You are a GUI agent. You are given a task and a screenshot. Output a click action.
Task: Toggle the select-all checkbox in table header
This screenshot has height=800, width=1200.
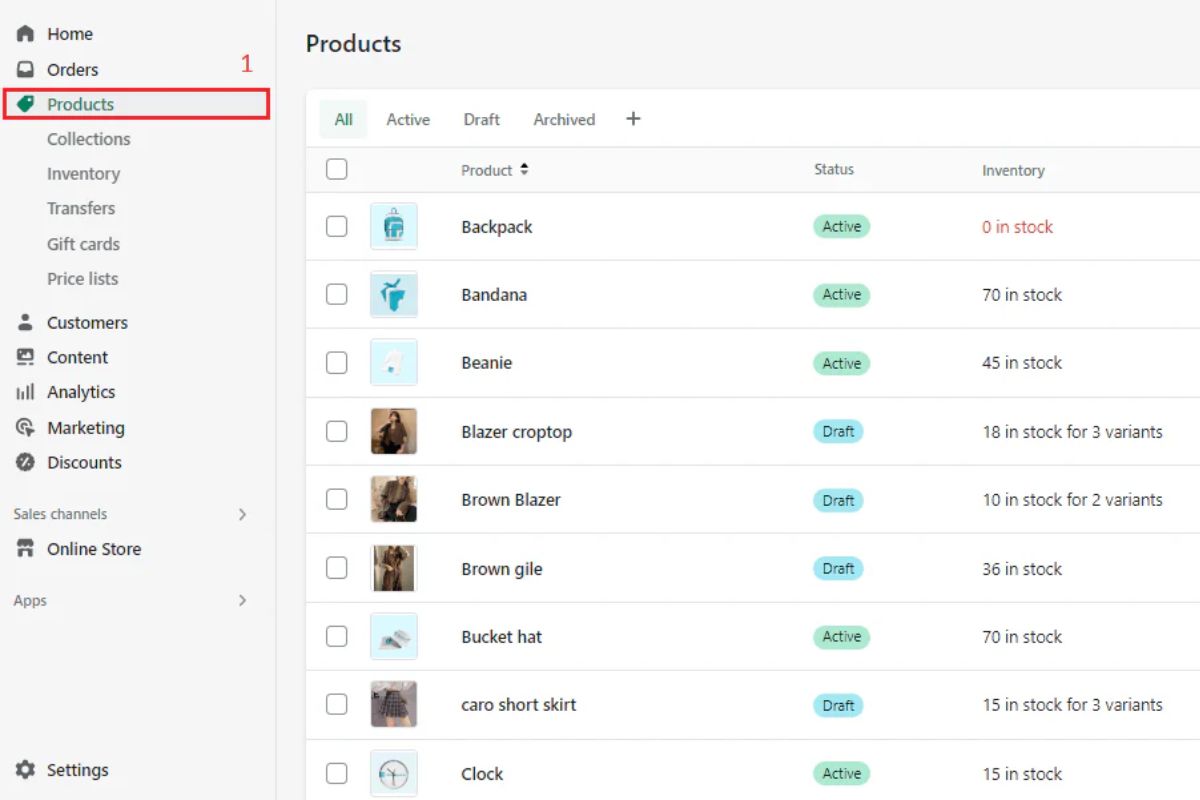(x=337, y=170)
